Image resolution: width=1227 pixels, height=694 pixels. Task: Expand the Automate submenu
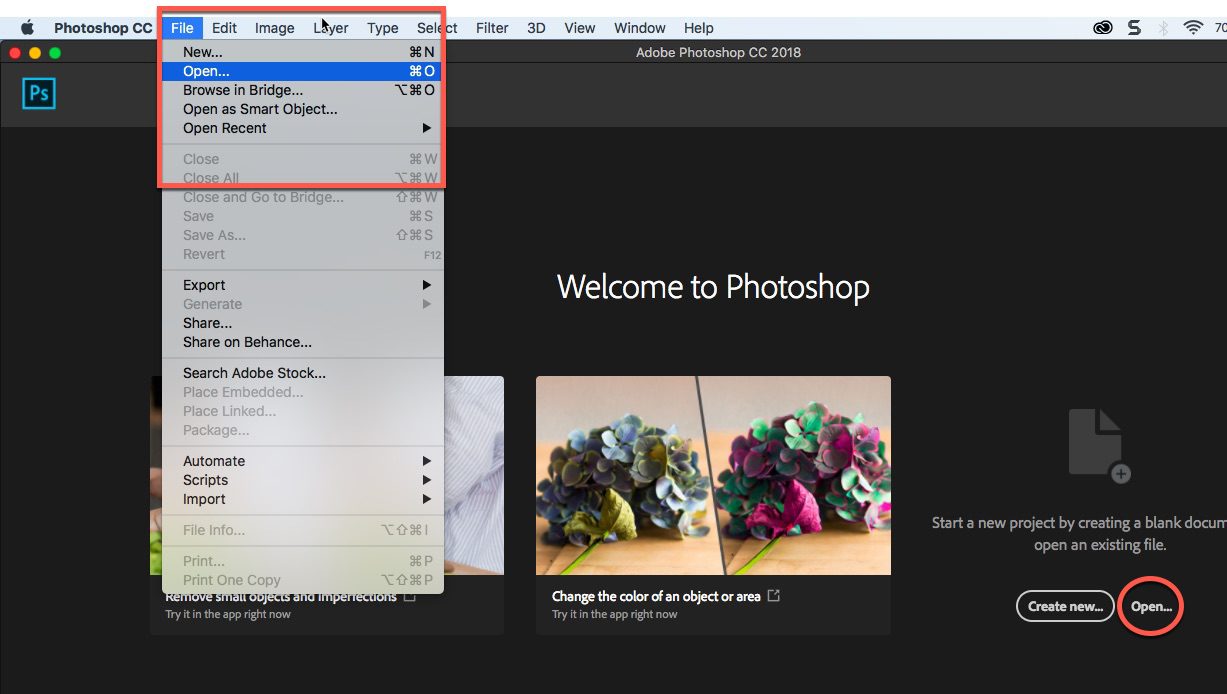click(x=214, y=460)
